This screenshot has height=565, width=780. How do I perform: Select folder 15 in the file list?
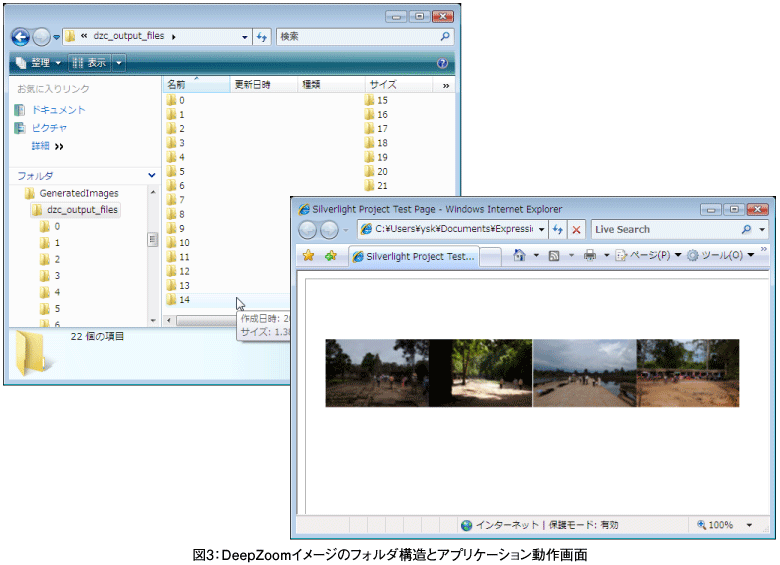pyautogui.click(x=376, y=100)
